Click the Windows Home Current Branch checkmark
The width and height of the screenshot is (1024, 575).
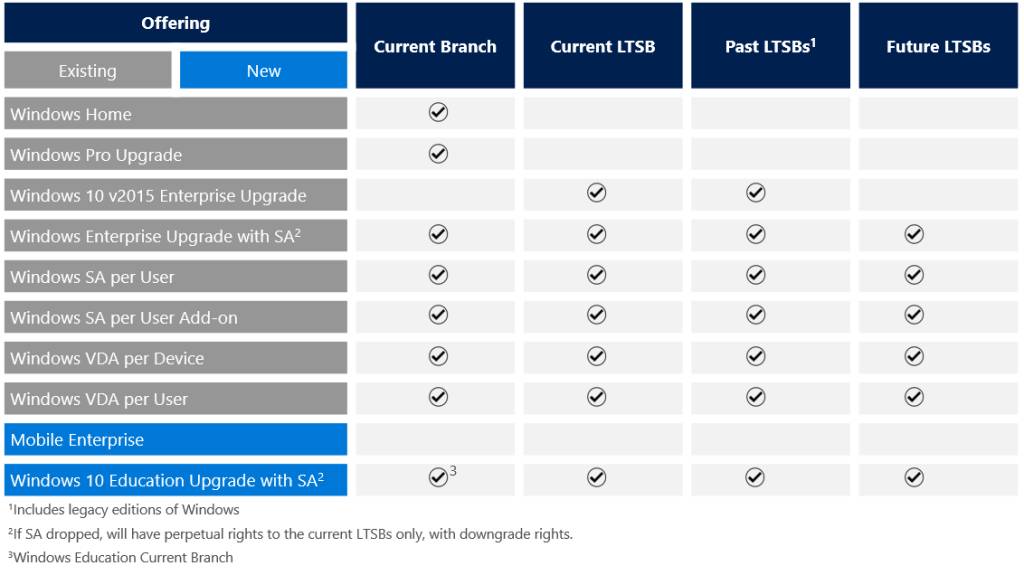click(438, 113)
